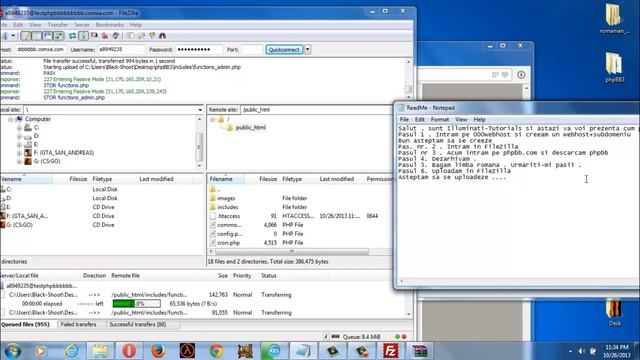The height and width of the screenshot is (360, 640).
Task: Click the binoculars file search icon
Action: [162, 36]
